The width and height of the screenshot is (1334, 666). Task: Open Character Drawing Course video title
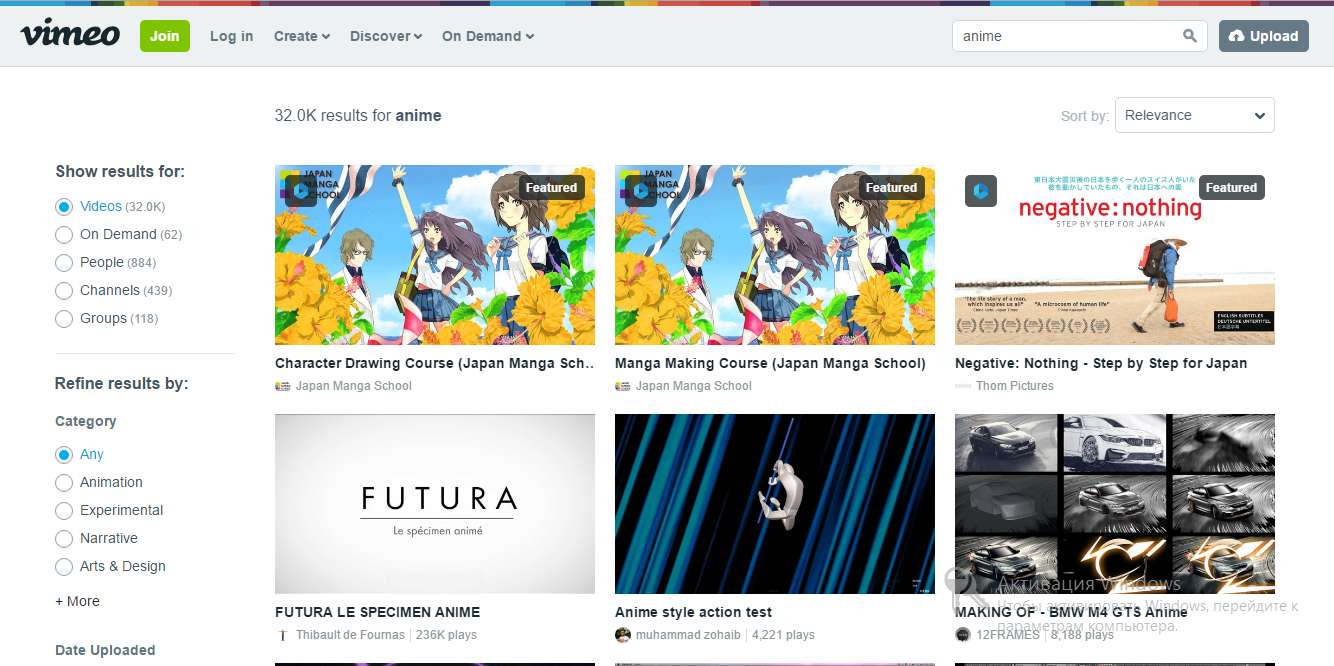pyautogui.click(x=435, y=364)
